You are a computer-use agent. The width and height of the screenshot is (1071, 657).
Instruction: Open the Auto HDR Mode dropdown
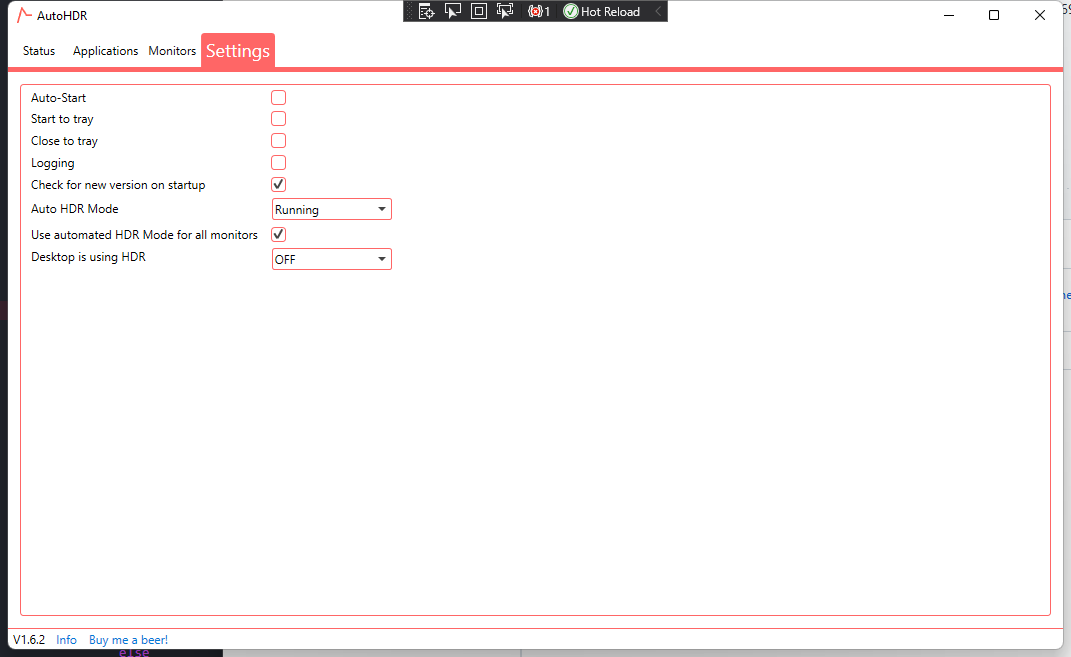[332, 210]
